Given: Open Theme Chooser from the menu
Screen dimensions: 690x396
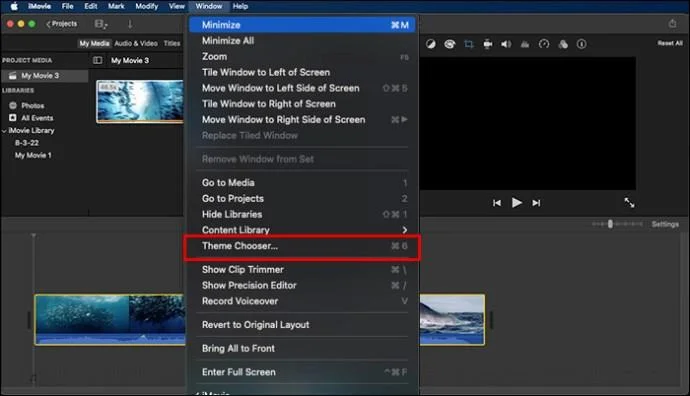Looking at the screenshot, I should click(x=302, y=246).
